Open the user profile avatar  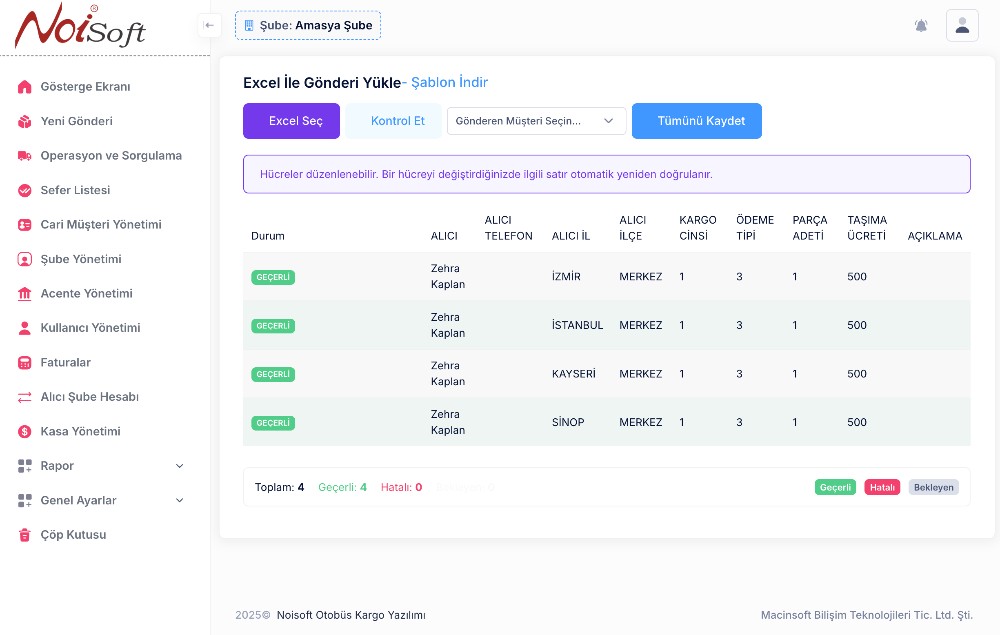[x=962, y=26]
